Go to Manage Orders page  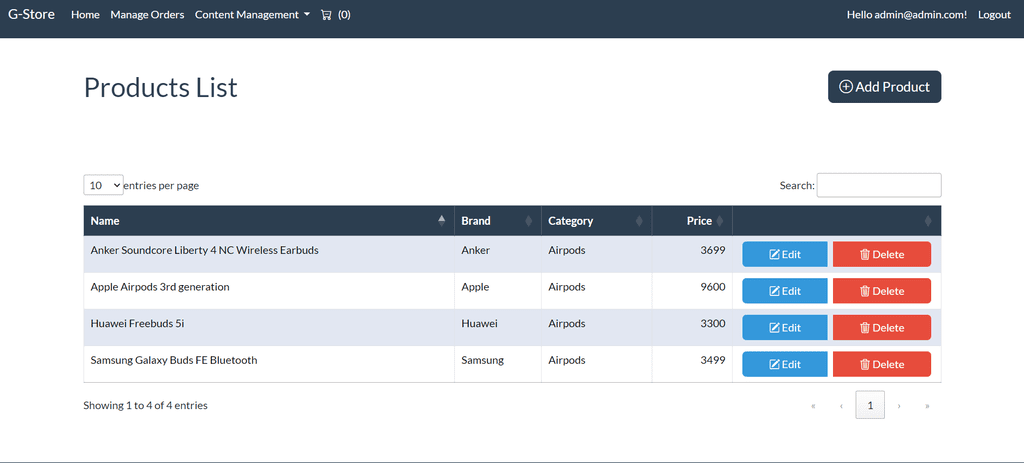coord(147,15)
